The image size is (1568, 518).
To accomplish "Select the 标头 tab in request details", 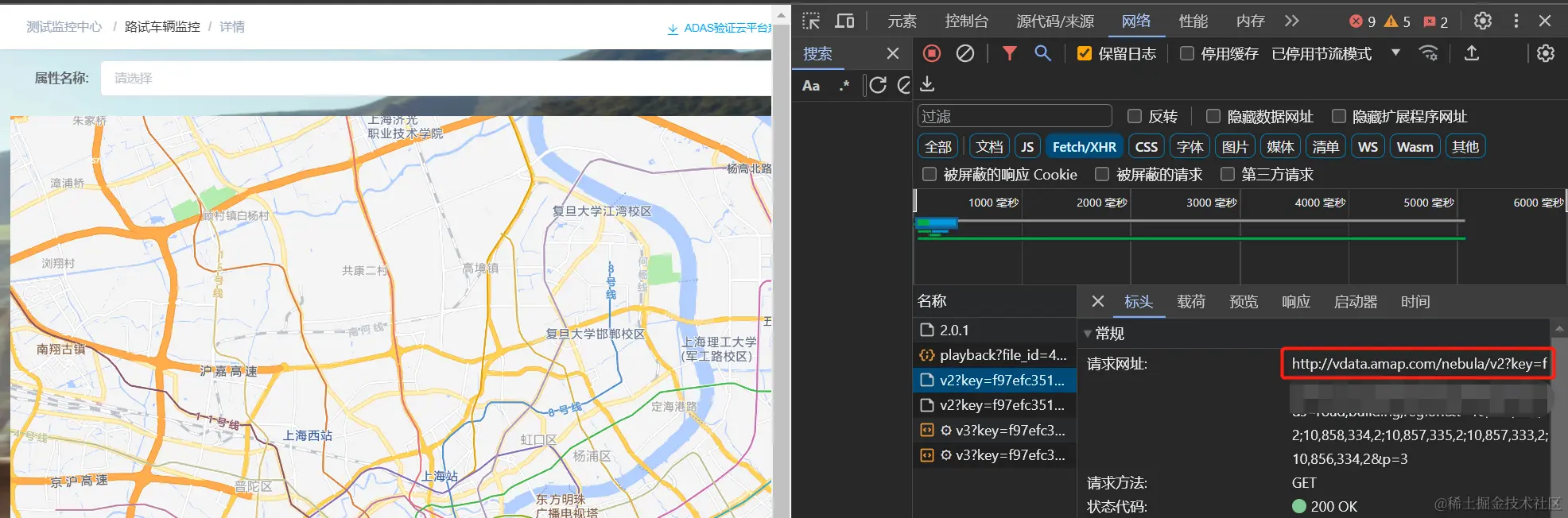I will (x=1139, y=301).
